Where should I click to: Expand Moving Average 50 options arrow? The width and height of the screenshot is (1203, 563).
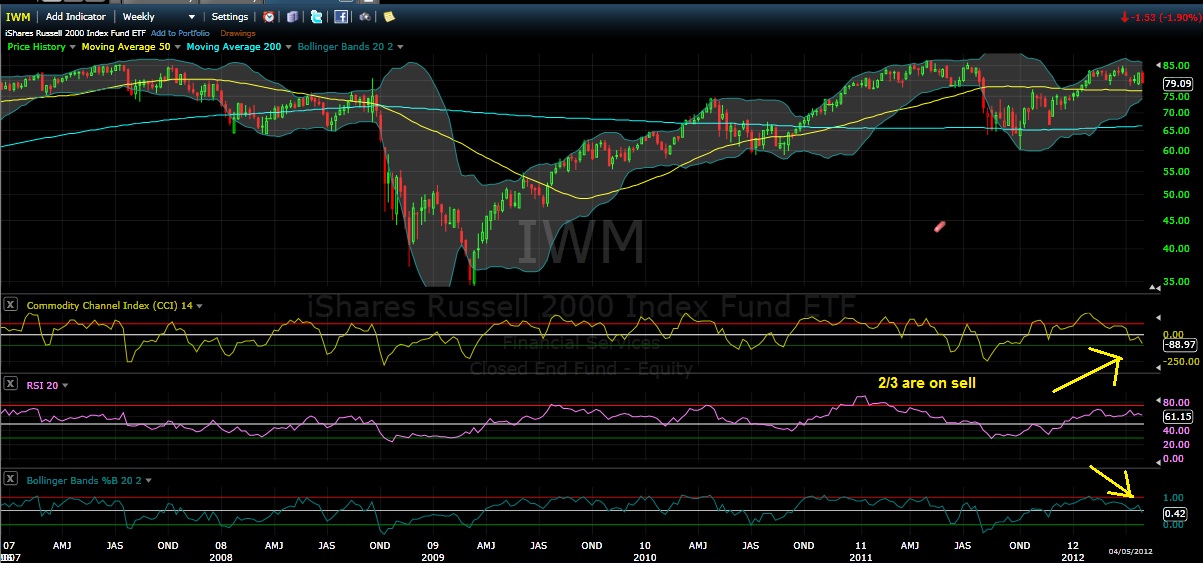(178, 47)
